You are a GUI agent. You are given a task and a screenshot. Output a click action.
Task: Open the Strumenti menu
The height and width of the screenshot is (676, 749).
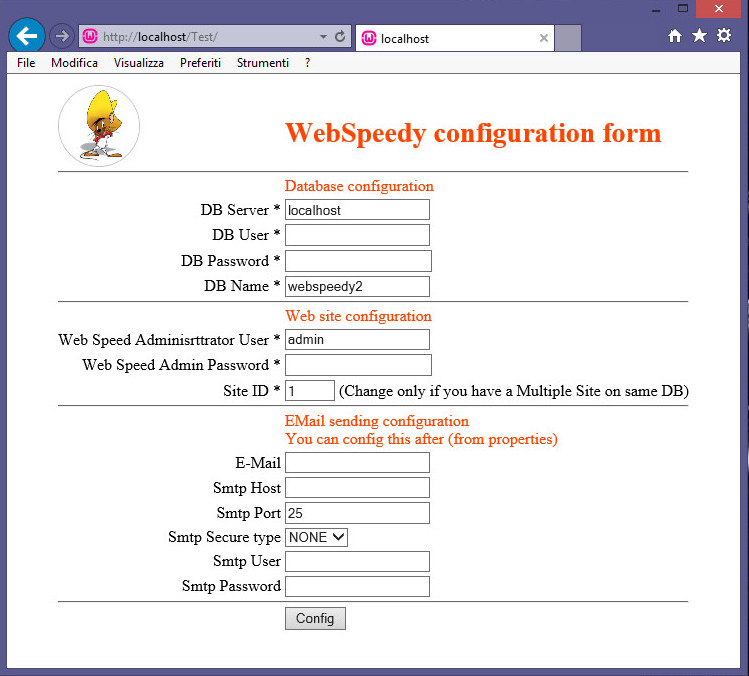263,63
